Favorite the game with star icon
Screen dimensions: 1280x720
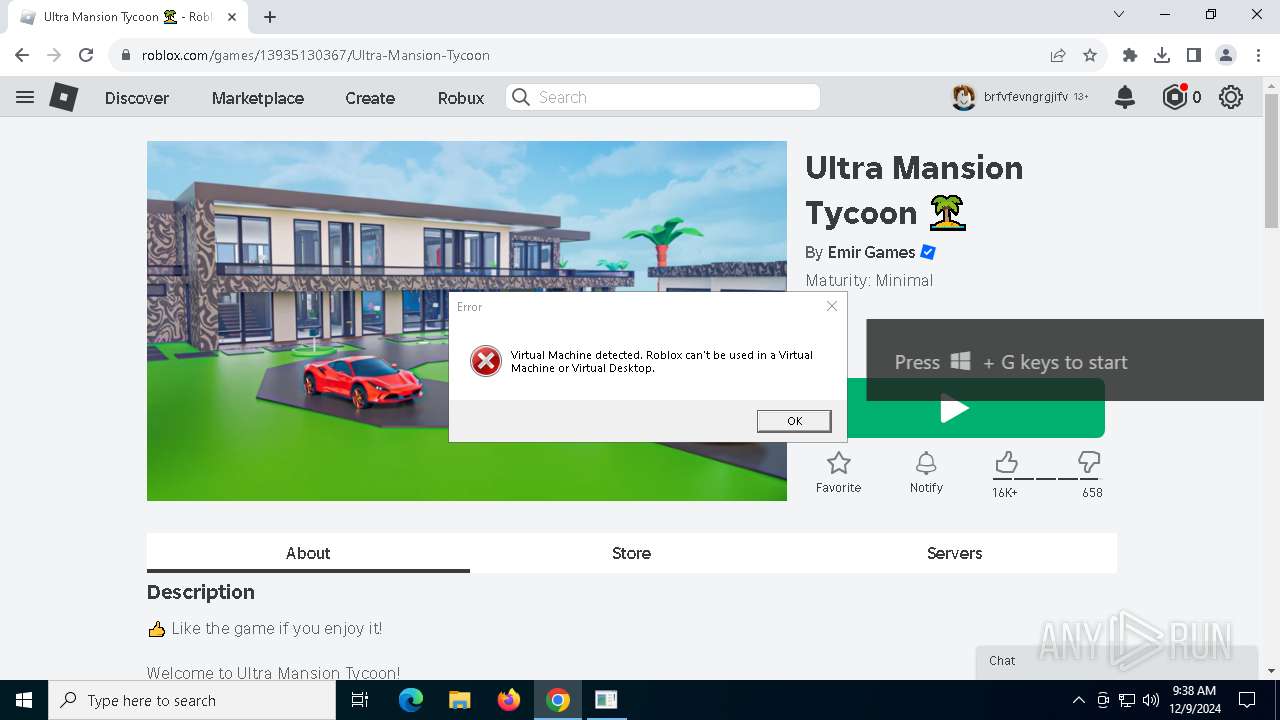(x=838, y=463)
